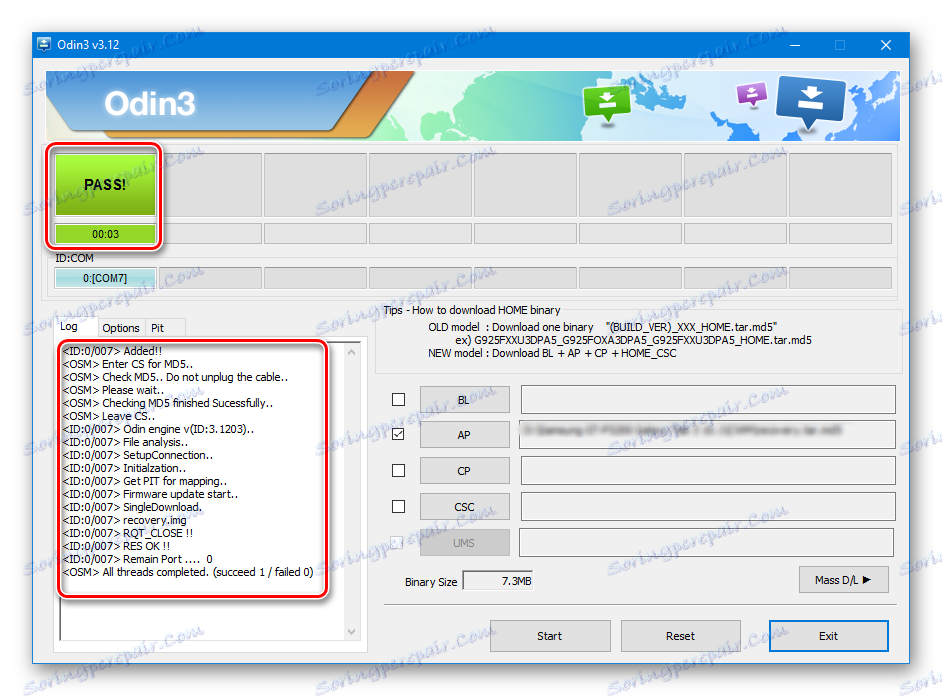Expand the Mass D/L menu
Viewport: 942px width, 696px height.
click(x=843, y=580)
